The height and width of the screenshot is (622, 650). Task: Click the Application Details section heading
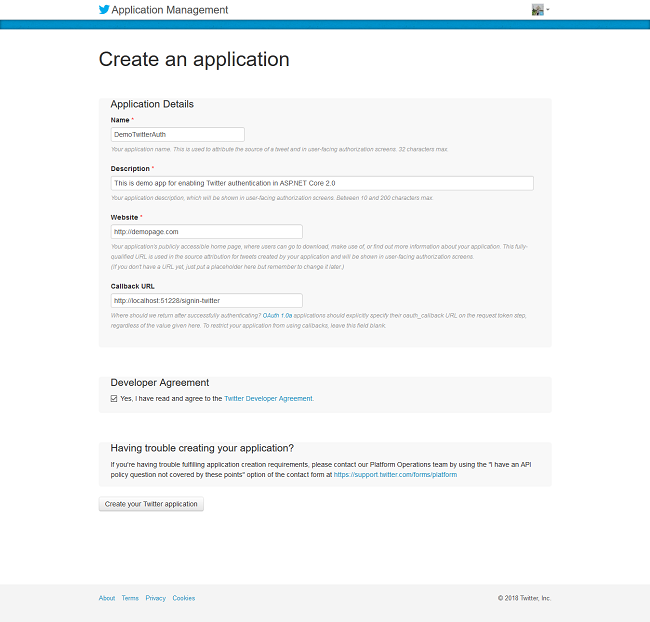[x=152, y=104]
